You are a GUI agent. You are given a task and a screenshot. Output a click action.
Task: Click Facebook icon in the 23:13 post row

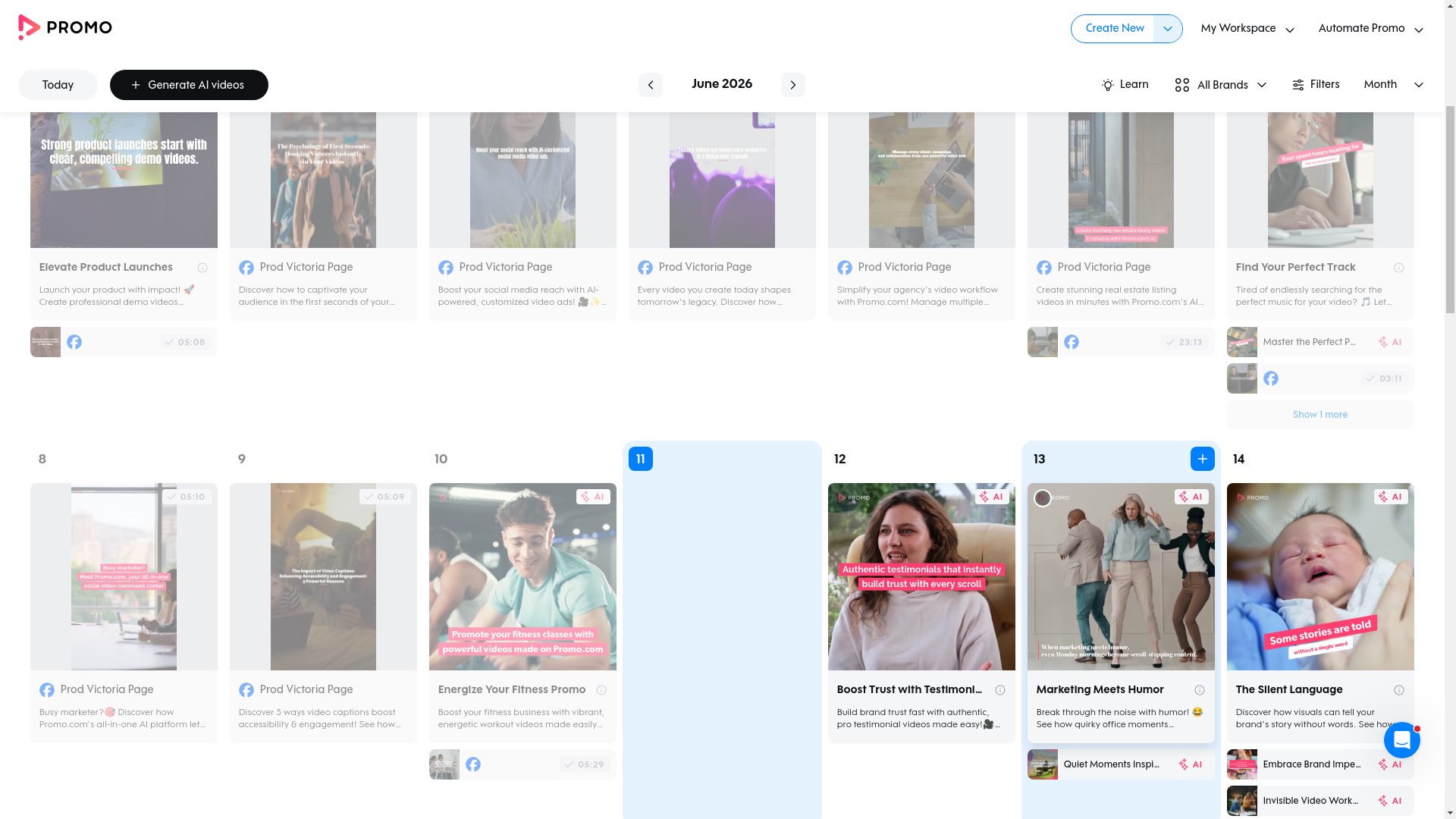(1072, 342)
